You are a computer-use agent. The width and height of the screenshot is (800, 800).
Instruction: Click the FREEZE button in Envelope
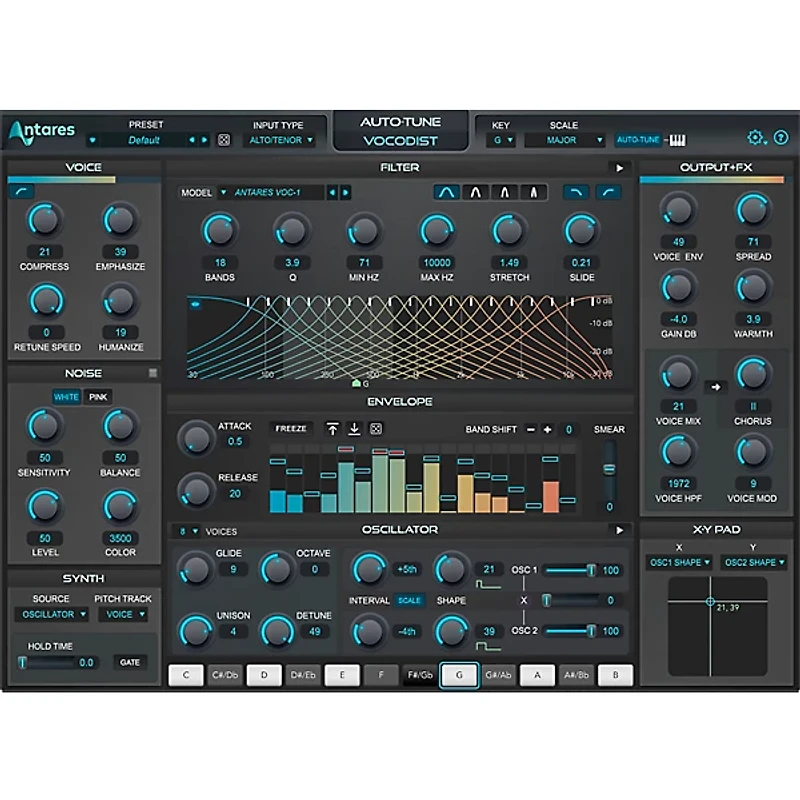click(292, 428)
